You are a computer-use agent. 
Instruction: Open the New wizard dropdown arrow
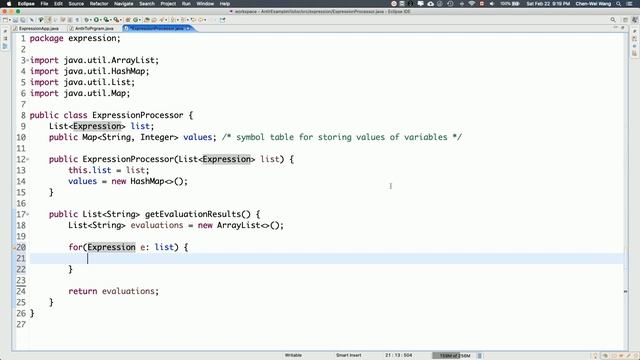(10, 20)
